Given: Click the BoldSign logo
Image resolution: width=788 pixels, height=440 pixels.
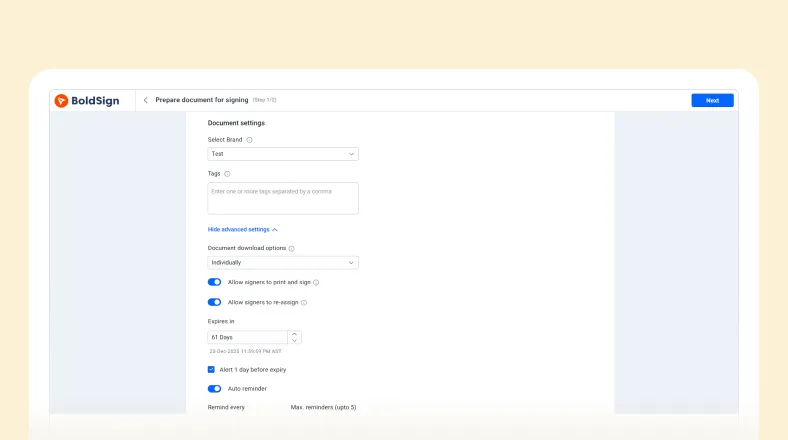Looking at the screenshot, I should pyautogui.click(x=87, y=100).
